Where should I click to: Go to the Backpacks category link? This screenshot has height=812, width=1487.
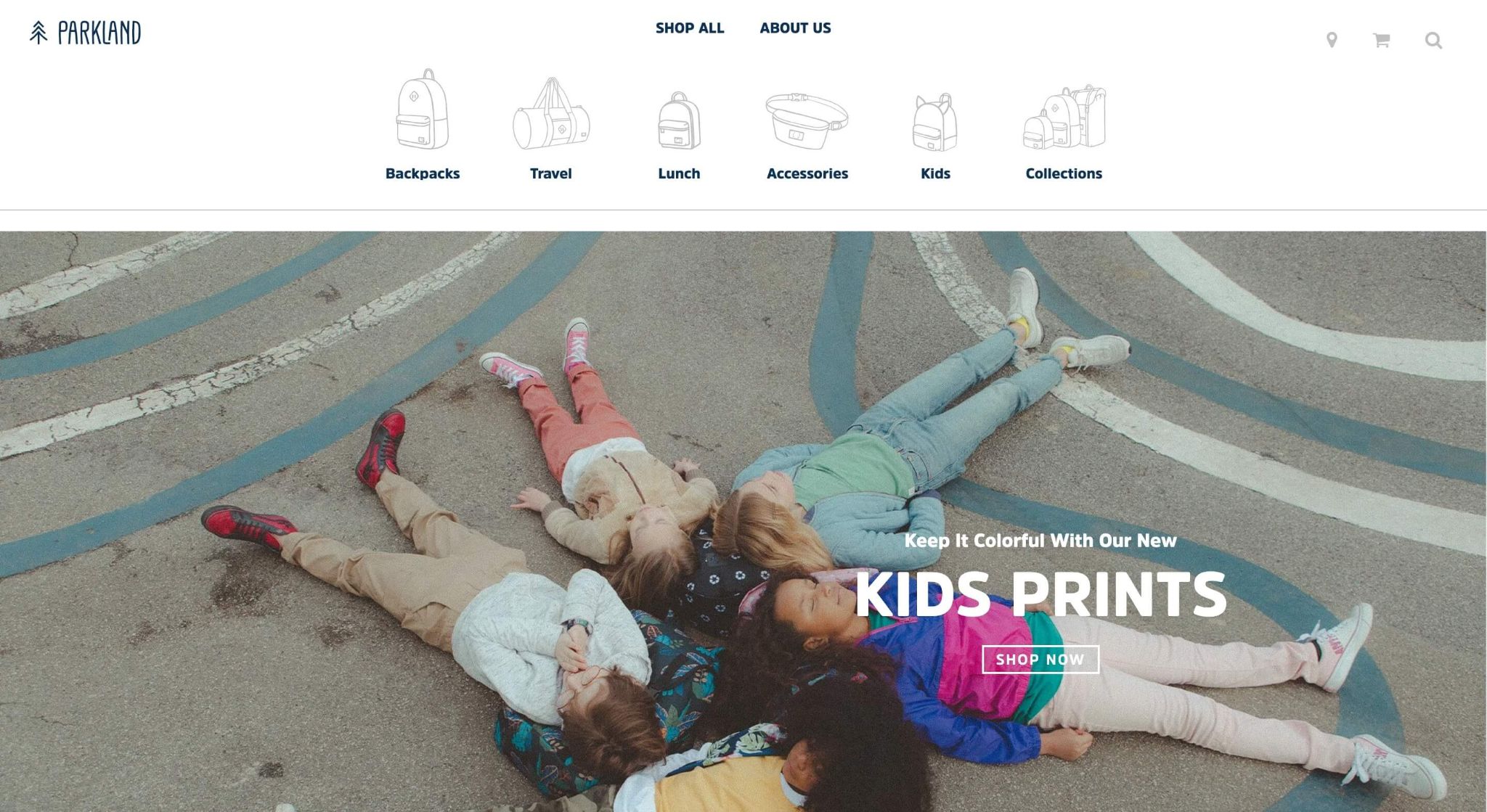[423, 173]
